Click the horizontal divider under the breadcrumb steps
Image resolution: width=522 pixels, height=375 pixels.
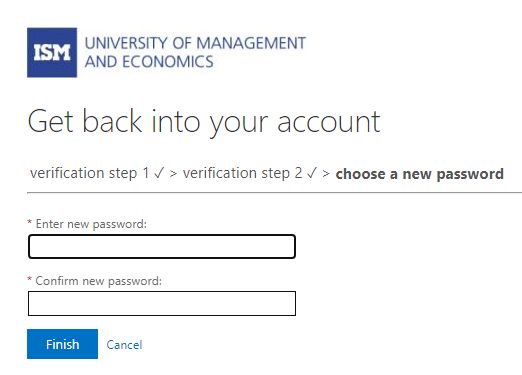coord(274,192)
